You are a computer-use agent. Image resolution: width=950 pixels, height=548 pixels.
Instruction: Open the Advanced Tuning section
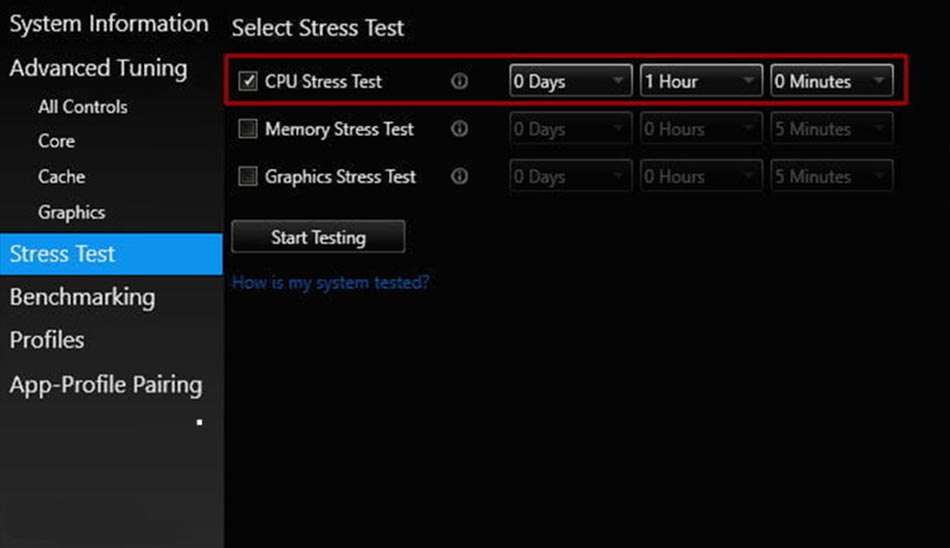pos(98,68)
